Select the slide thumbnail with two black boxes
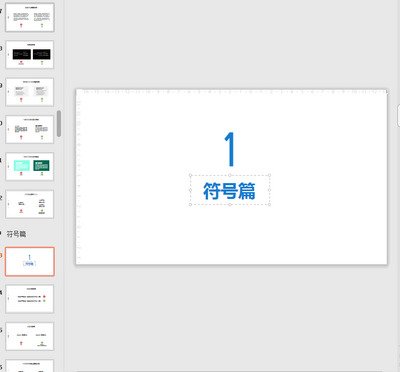 [x=30, y=55]
